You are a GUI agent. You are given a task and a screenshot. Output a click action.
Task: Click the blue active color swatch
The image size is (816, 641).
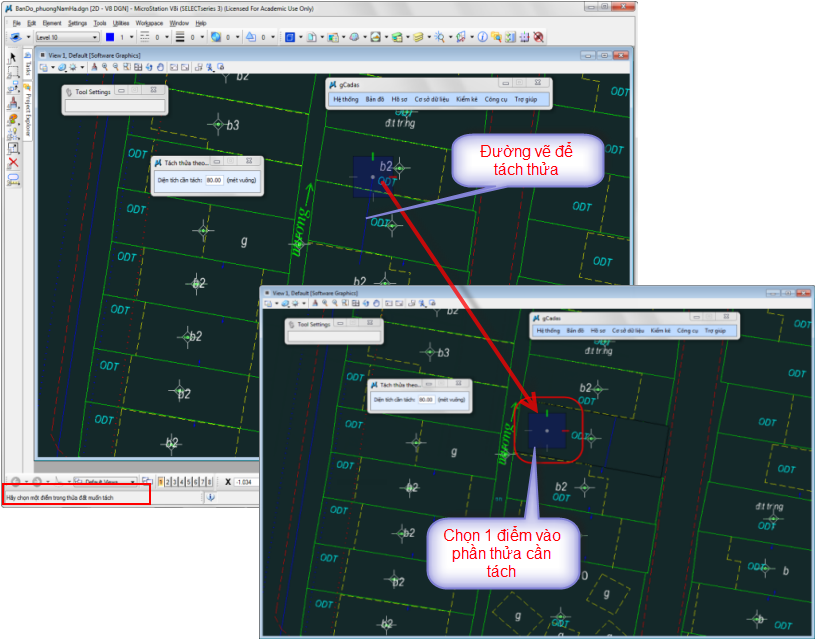[110, 37]
